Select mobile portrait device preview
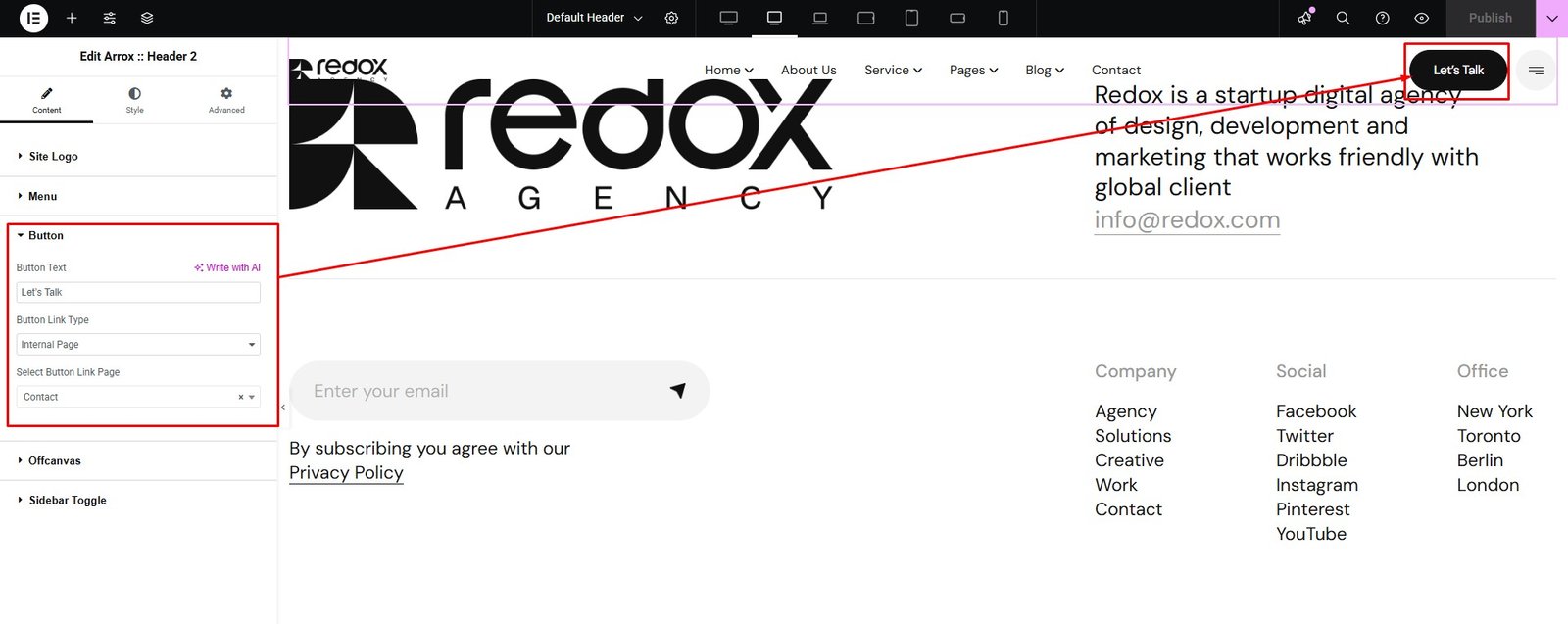 tap(1003, 18)
